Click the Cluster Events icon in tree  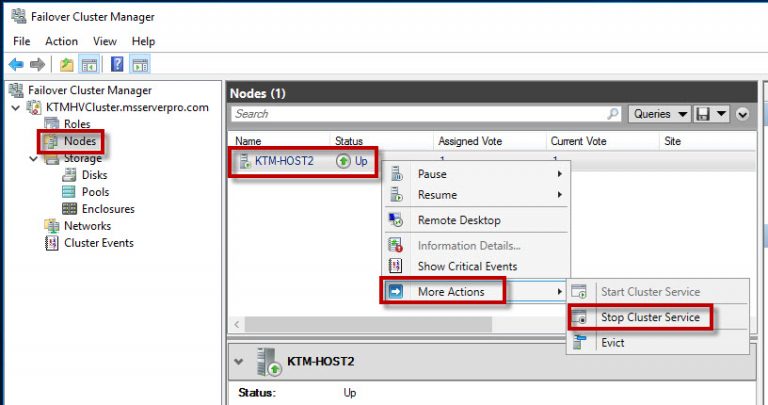pyautogui.click(x=51, y=243)
